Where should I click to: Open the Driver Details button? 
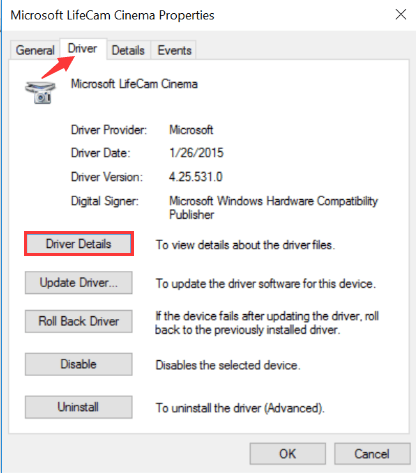pyautogui.click(x=79, y=244)
